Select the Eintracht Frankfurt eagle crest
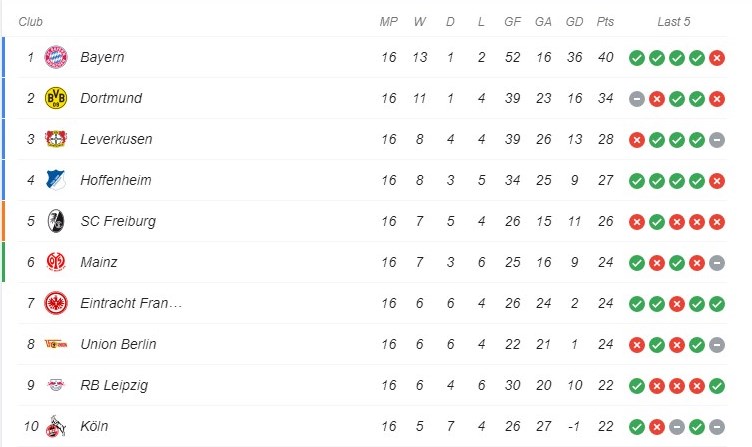 pos(56,303)
